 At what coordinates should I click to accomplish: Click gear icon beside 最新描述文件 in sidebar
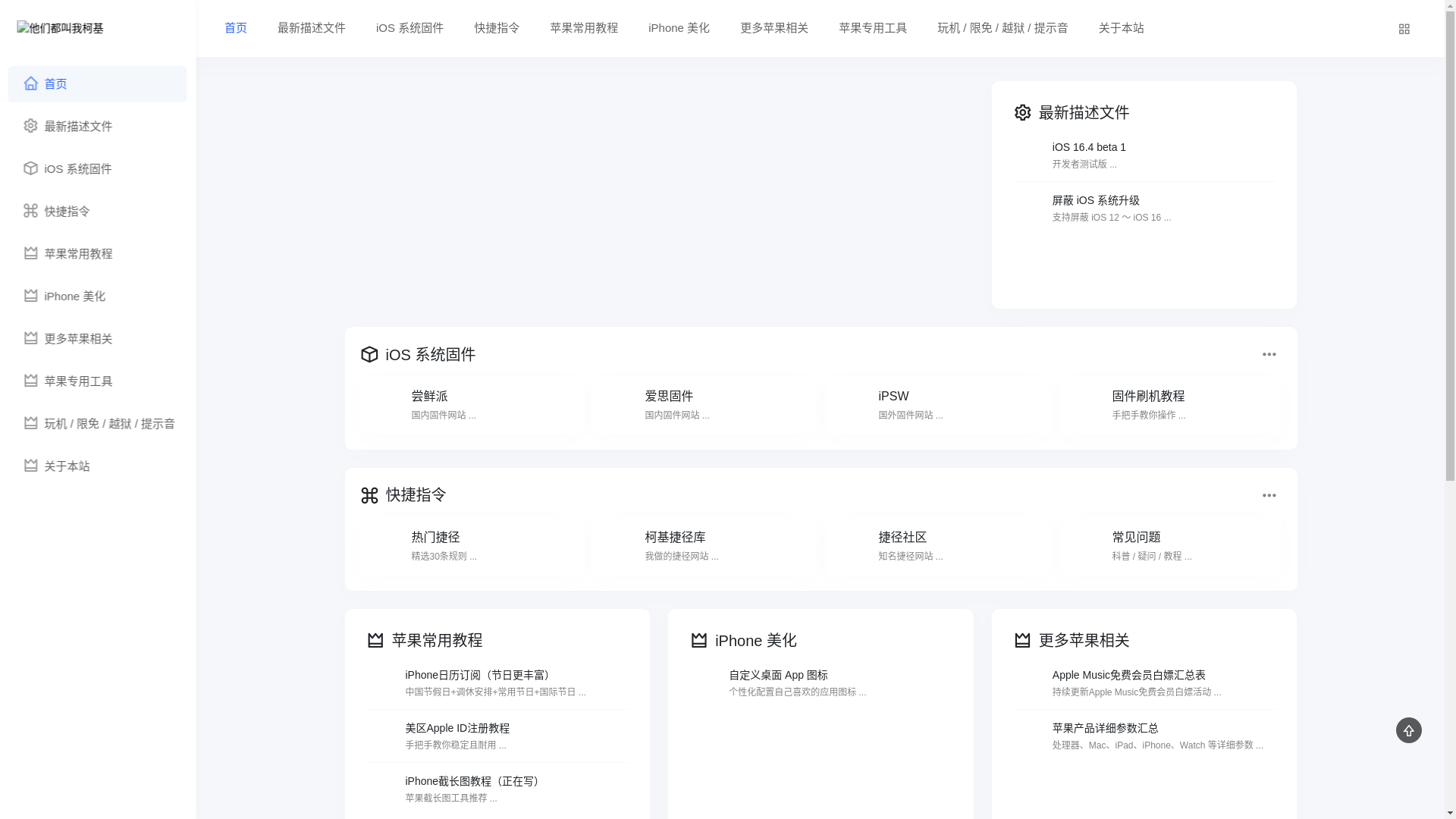[x=30, y=126]
